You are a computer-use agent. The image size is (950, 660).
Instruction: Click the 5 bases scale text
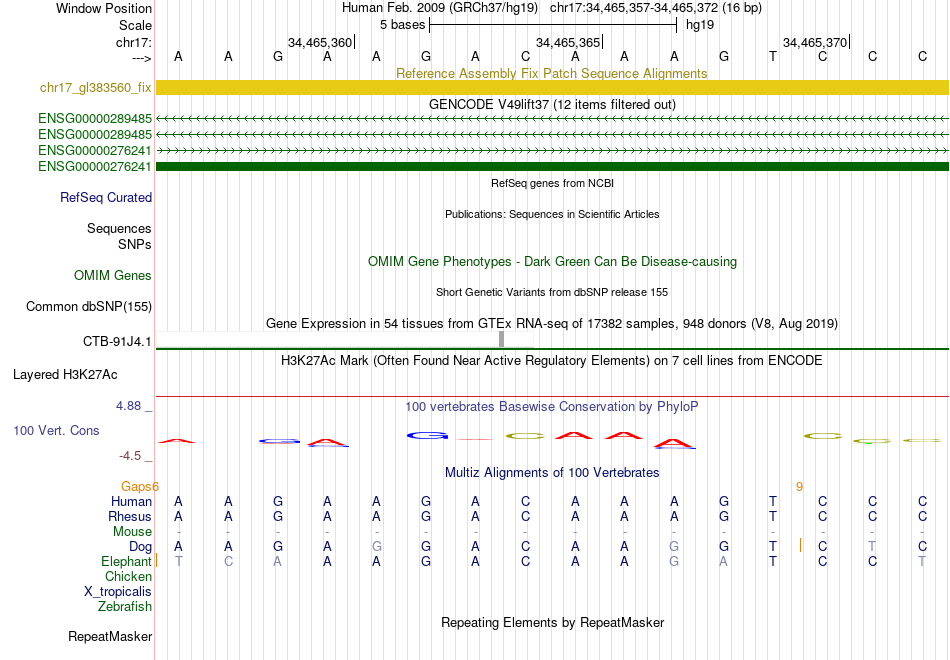pyautogui.click(x=402, y=25)
